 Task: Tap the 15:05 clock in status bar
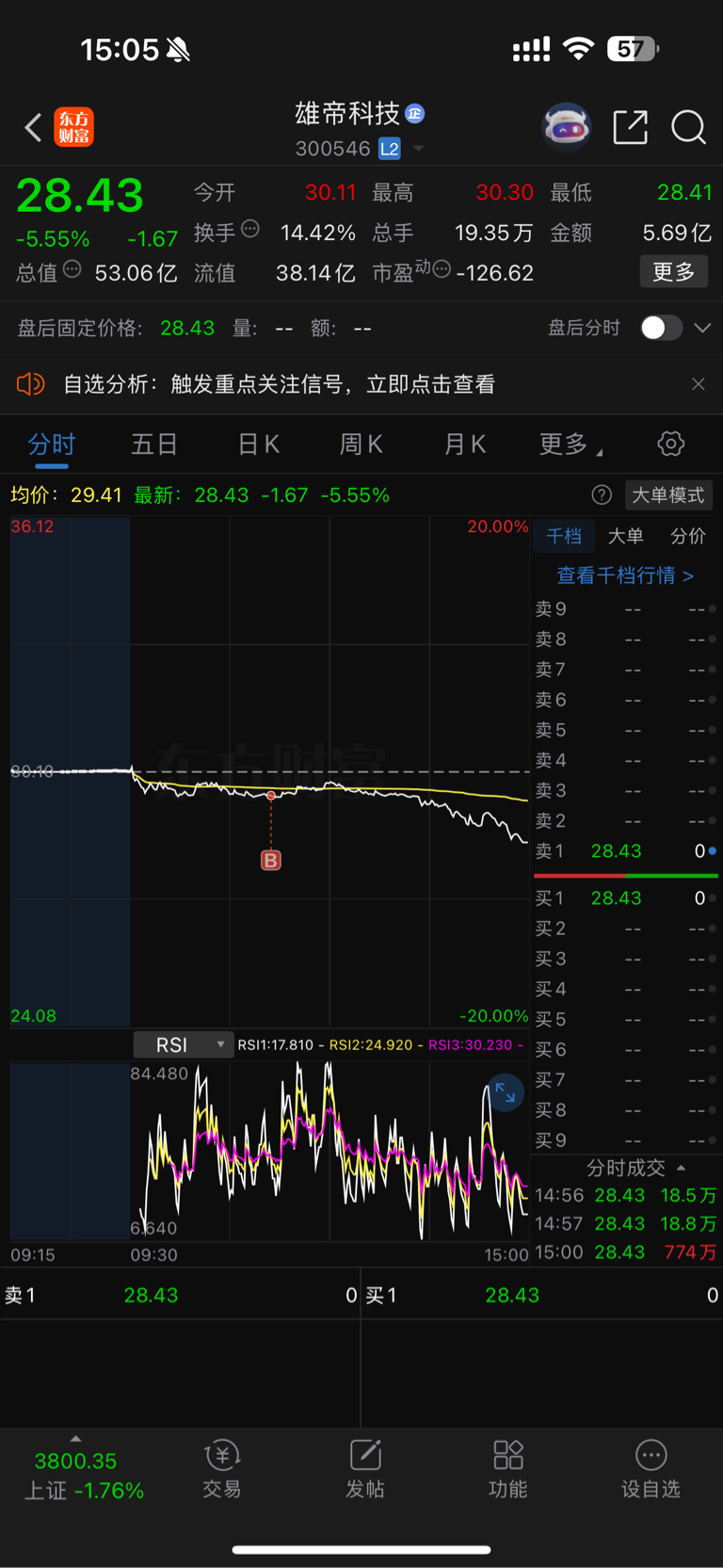click(x=120, y=49)
